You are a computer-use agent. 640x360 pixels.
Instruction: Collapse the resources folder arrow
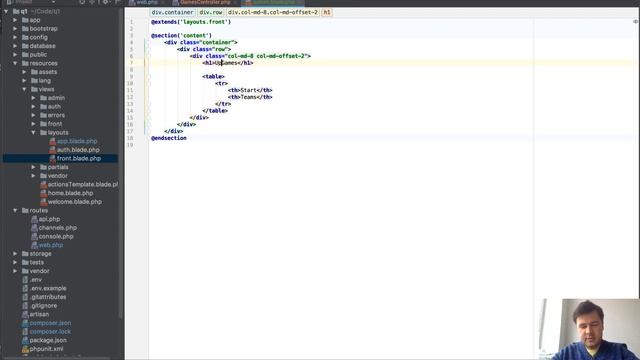[x=15, y=63]
